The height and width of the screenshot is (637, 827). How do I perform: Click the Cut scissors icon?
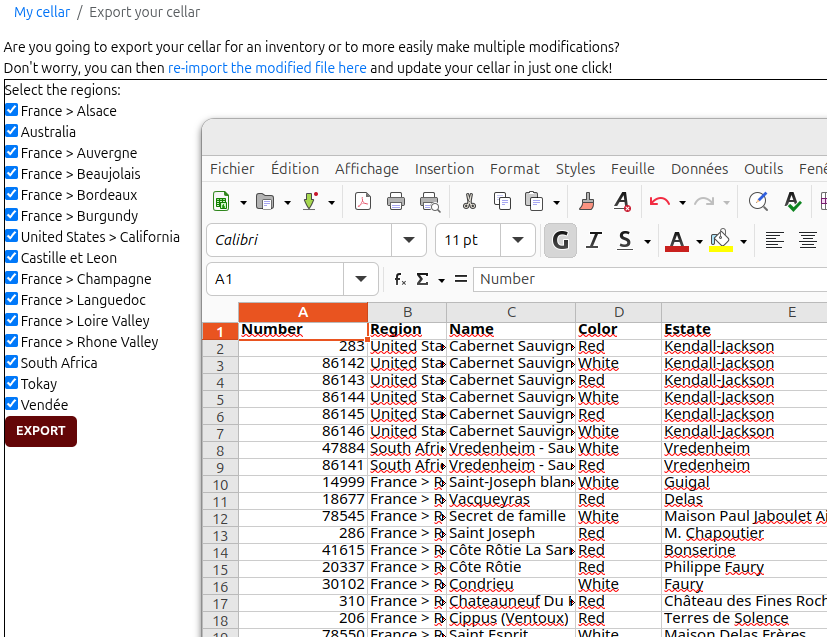pyautogui.click(x=469, y=202)
